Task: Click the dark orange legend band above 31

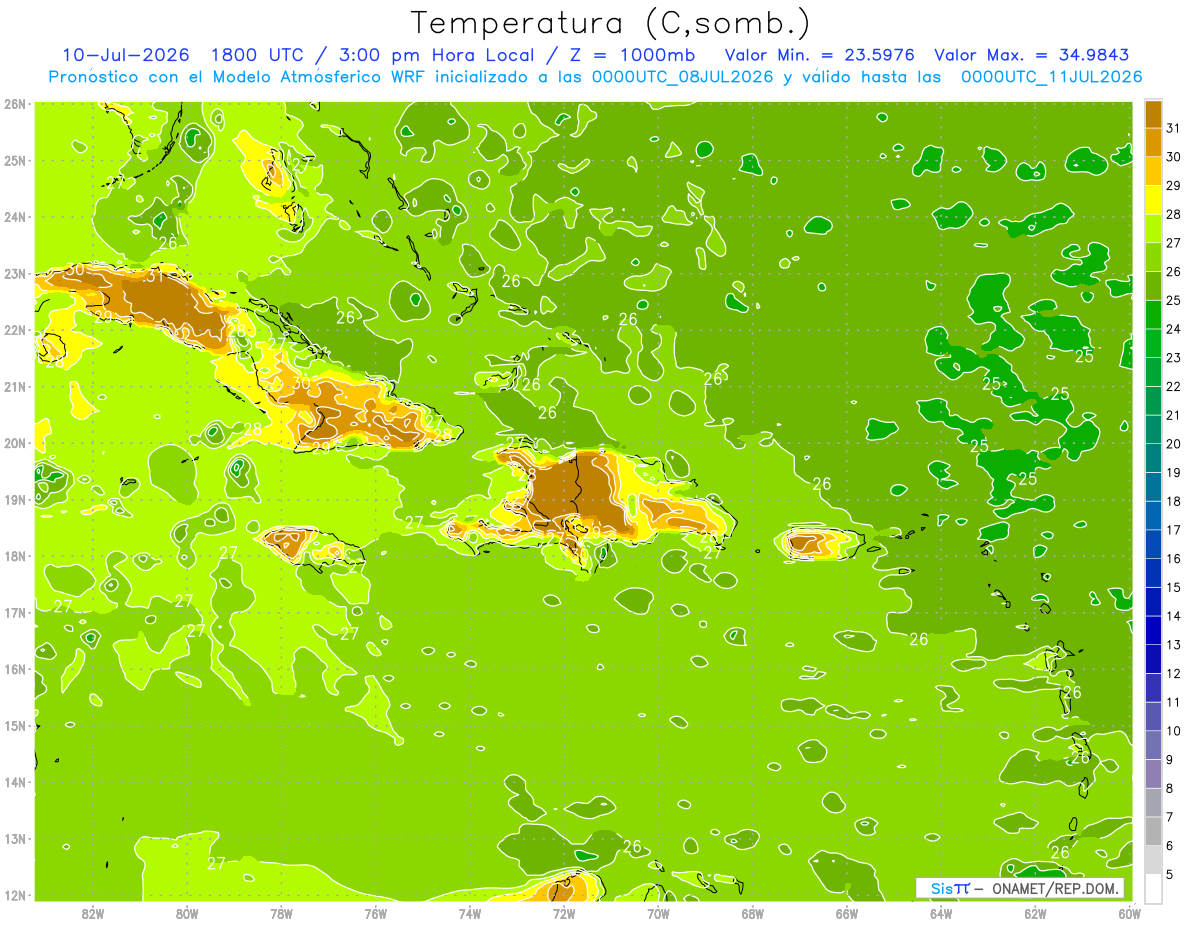Action: click(x=1154, y=114)
